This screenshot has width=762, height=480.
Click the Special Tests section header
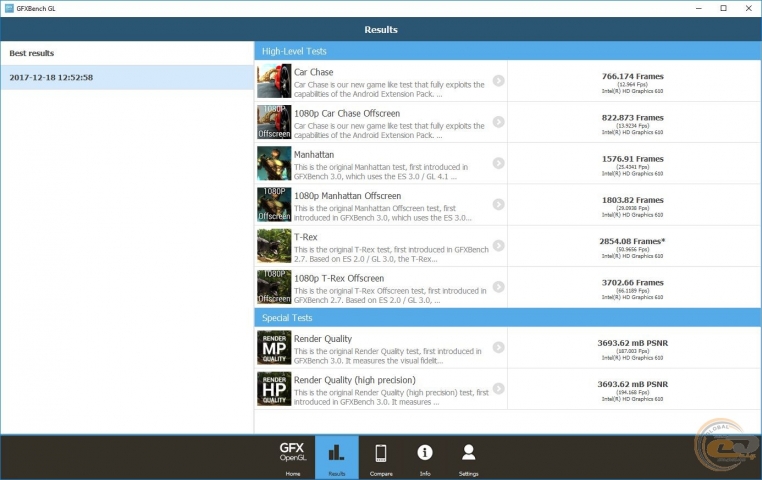(x=507, y=318)
